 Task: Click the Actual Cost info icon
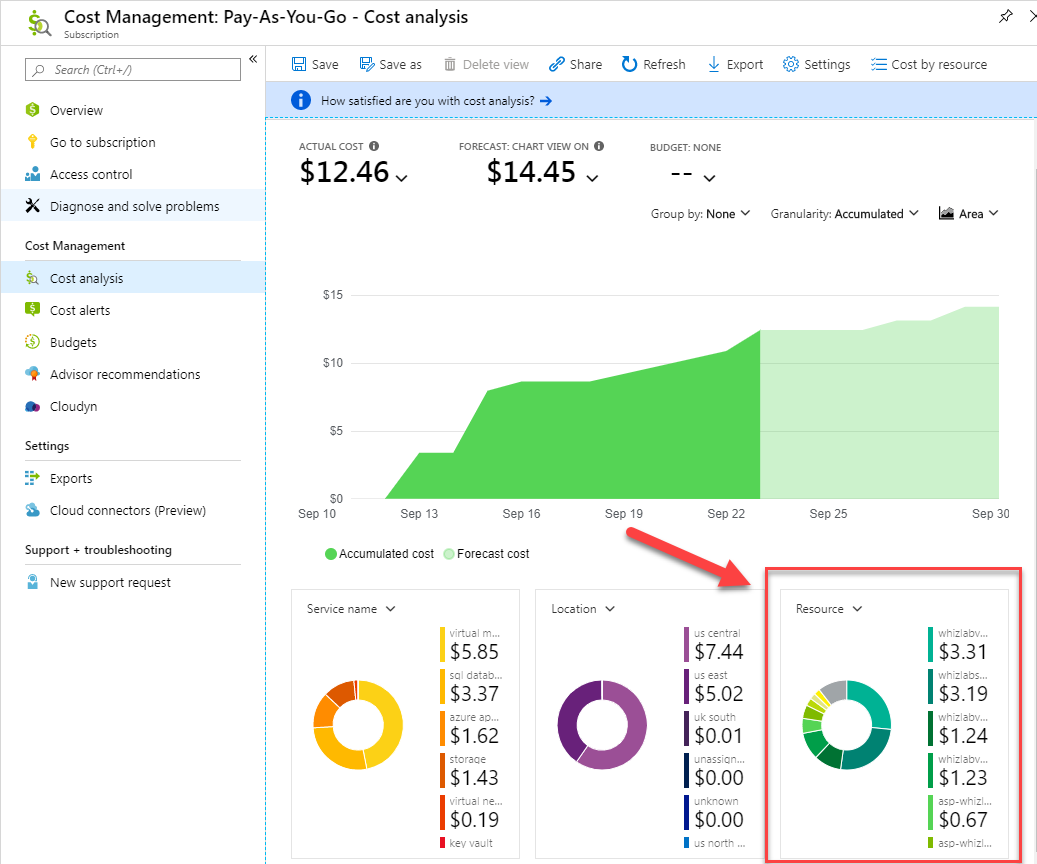(373, 147)
